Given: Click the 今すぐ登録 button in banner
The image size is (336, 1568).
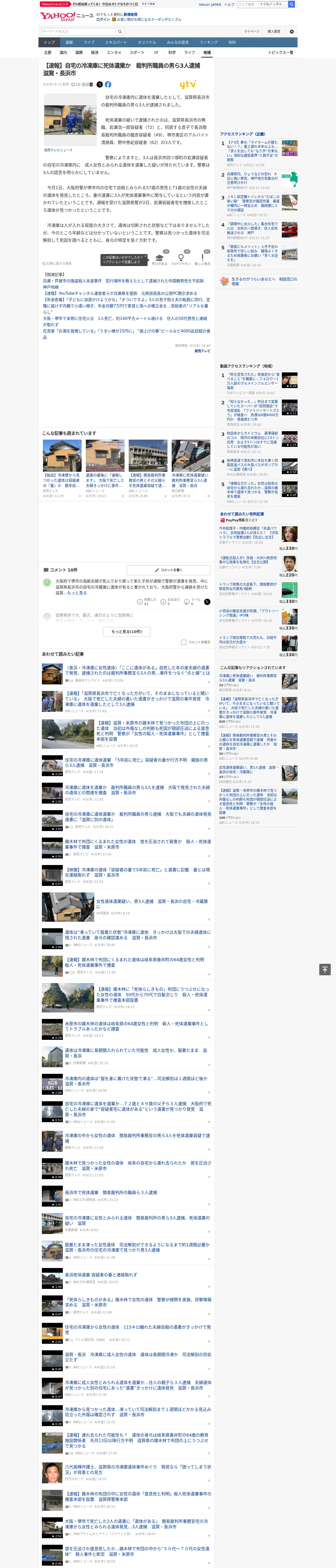Looking at the screenshot, I should pos(148,4).
